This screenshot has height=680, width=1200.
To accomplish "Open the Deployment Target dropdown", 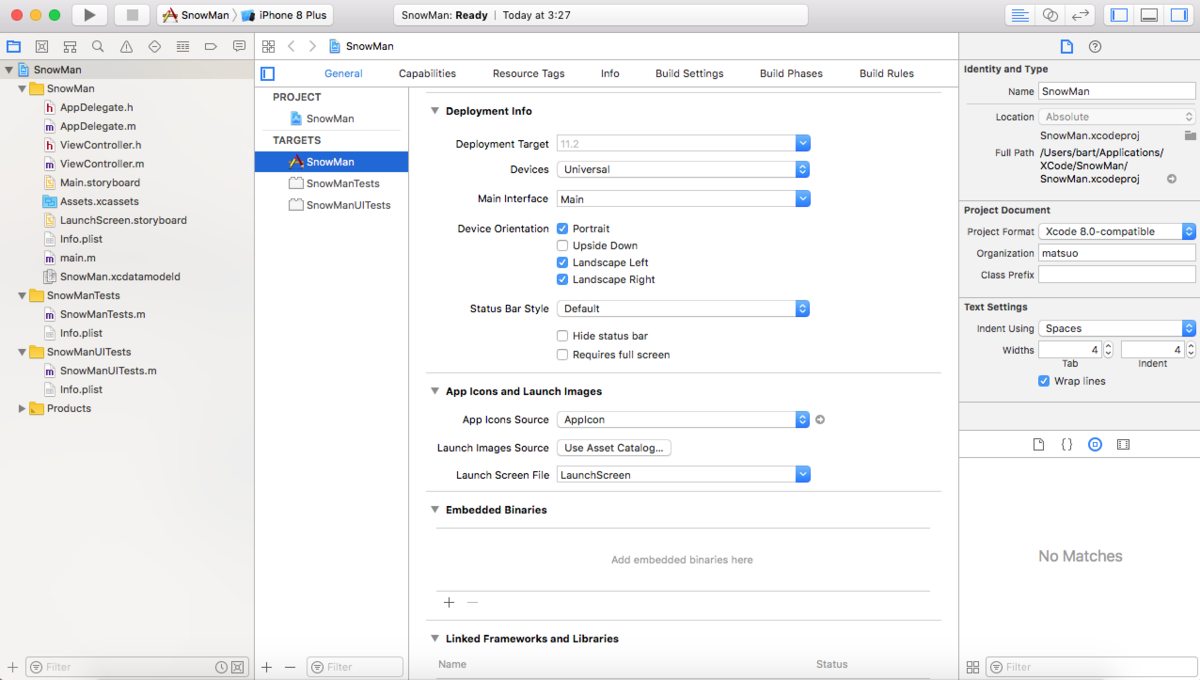I will pyautogui.click(x=803, y=144).
